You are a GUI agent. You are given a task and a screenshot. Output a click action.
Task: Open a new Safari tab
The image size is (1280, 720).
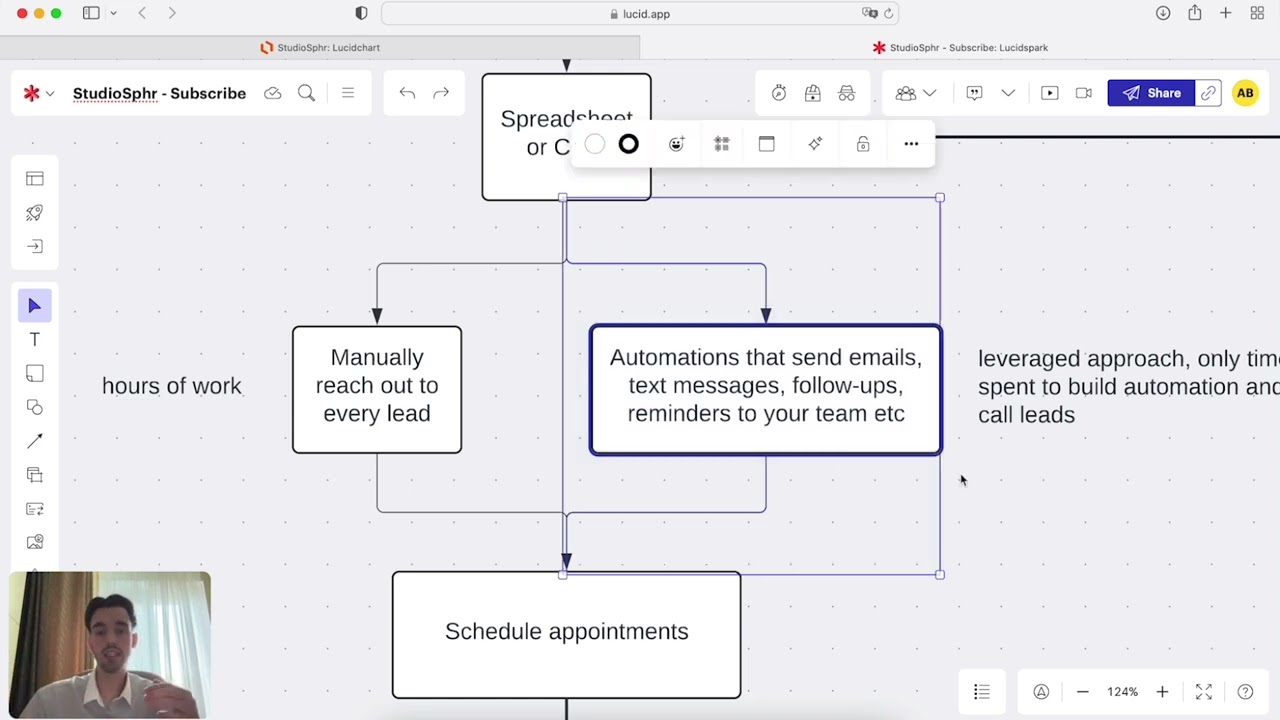[x=1226, y=13]
